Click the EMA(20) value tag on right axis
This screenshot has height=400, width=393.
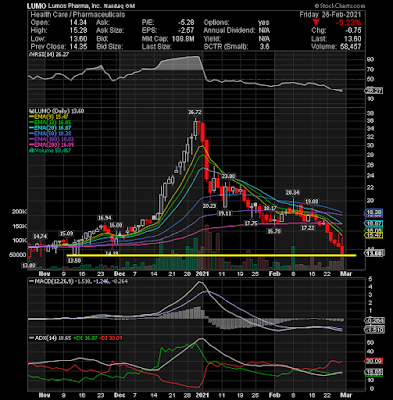(374, 223)
